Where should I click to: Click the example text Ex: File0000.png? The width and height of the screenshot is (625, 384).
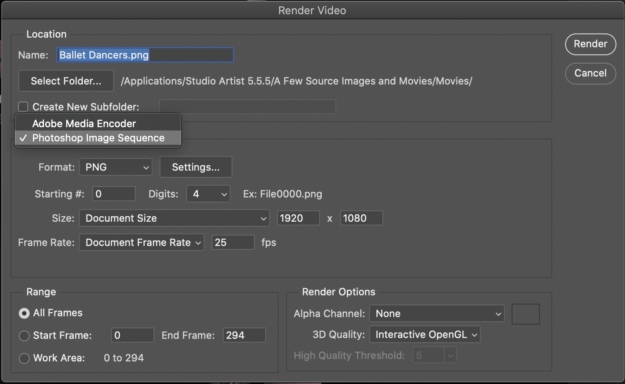pyautogui.click(x=283, y=194)
